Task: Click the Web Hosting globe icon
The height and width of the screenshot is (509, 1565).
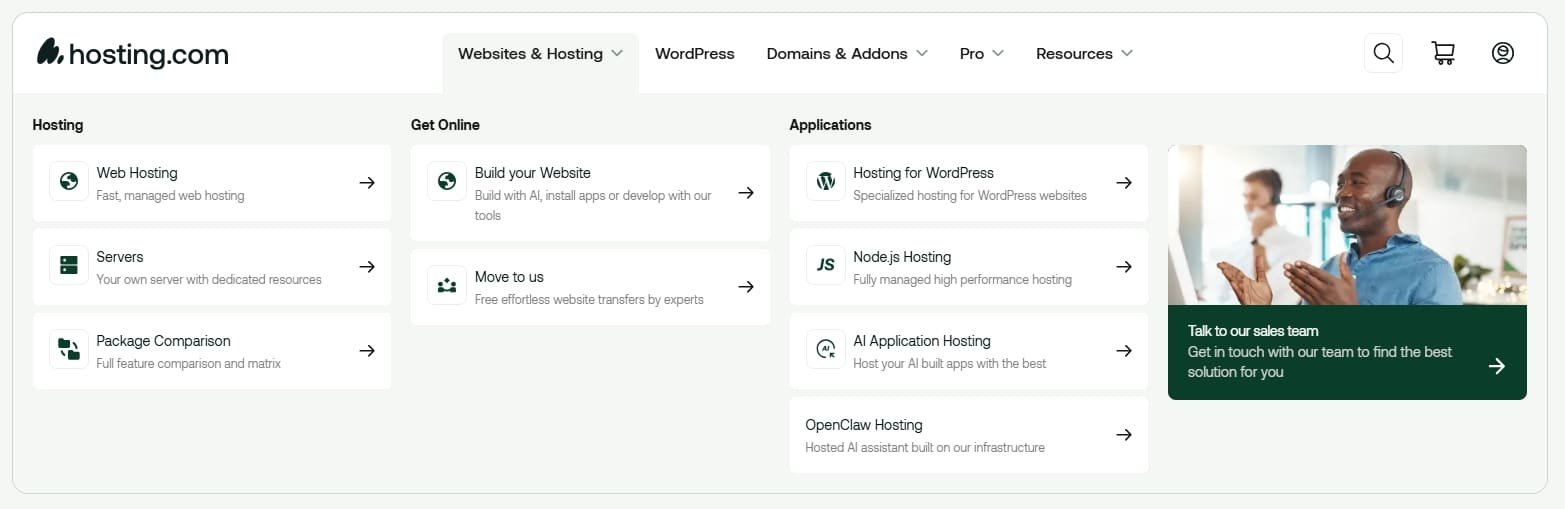Action: (x=69, y=182)
